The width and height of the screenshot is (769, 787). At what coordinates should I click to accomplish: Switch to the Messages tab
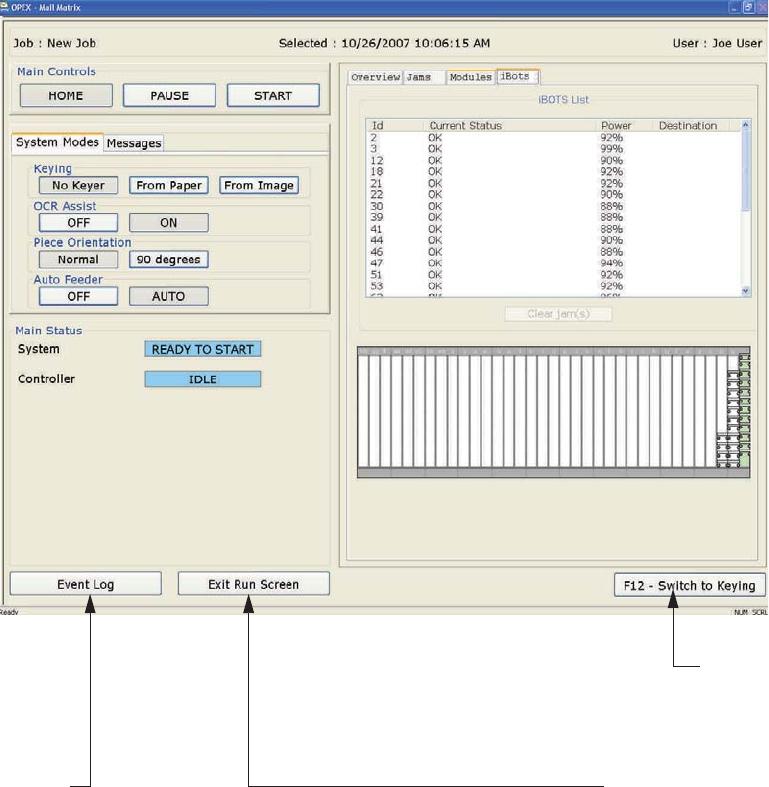click(x=134, y=143)
